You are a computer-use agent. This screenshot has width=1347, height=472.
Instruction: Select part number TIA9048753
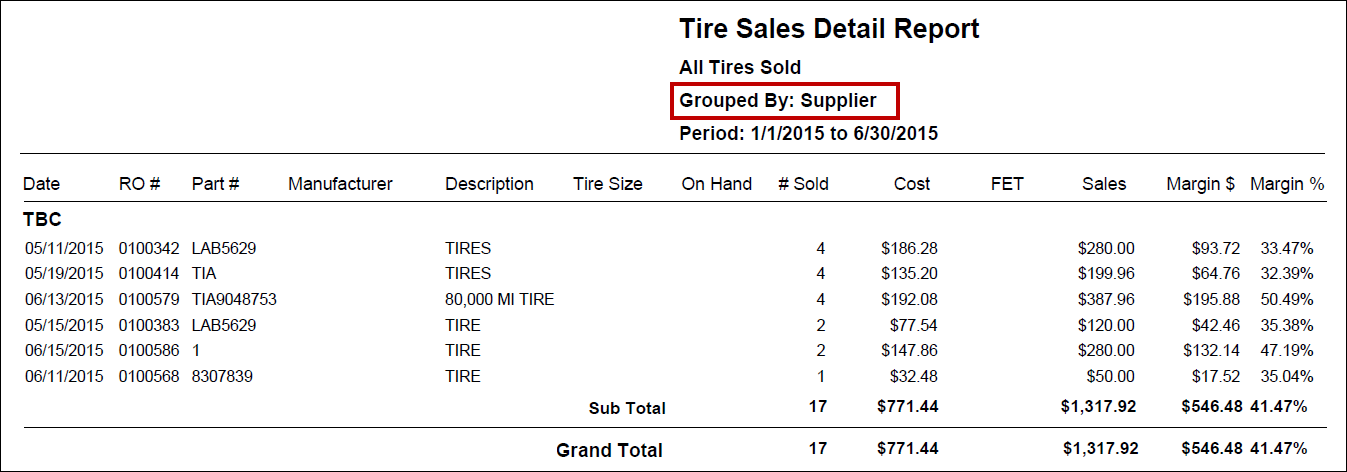(234, 299)
